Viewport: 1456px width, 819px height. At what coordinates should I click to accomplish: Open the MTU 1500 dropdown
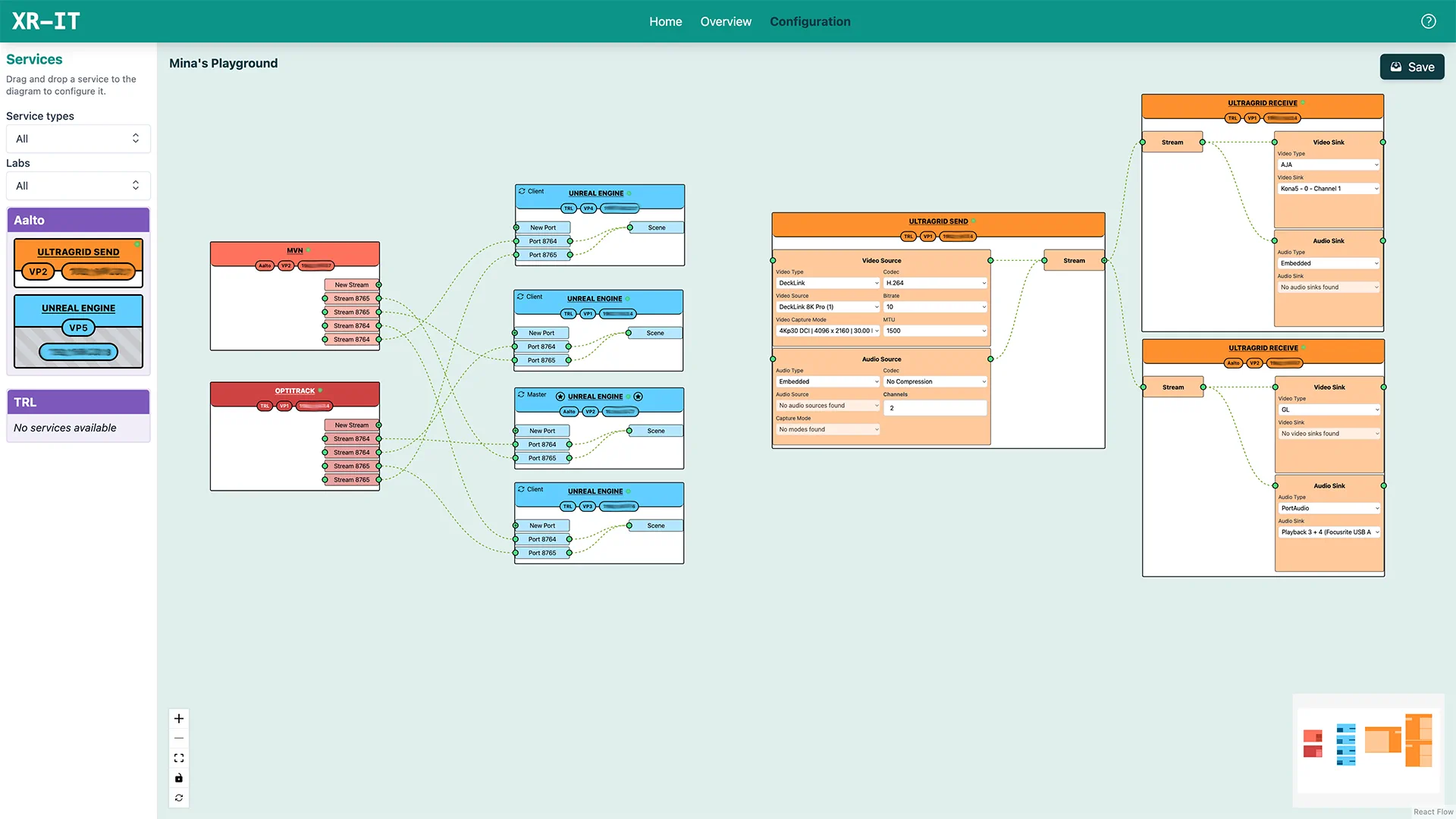tap(936, 331)
